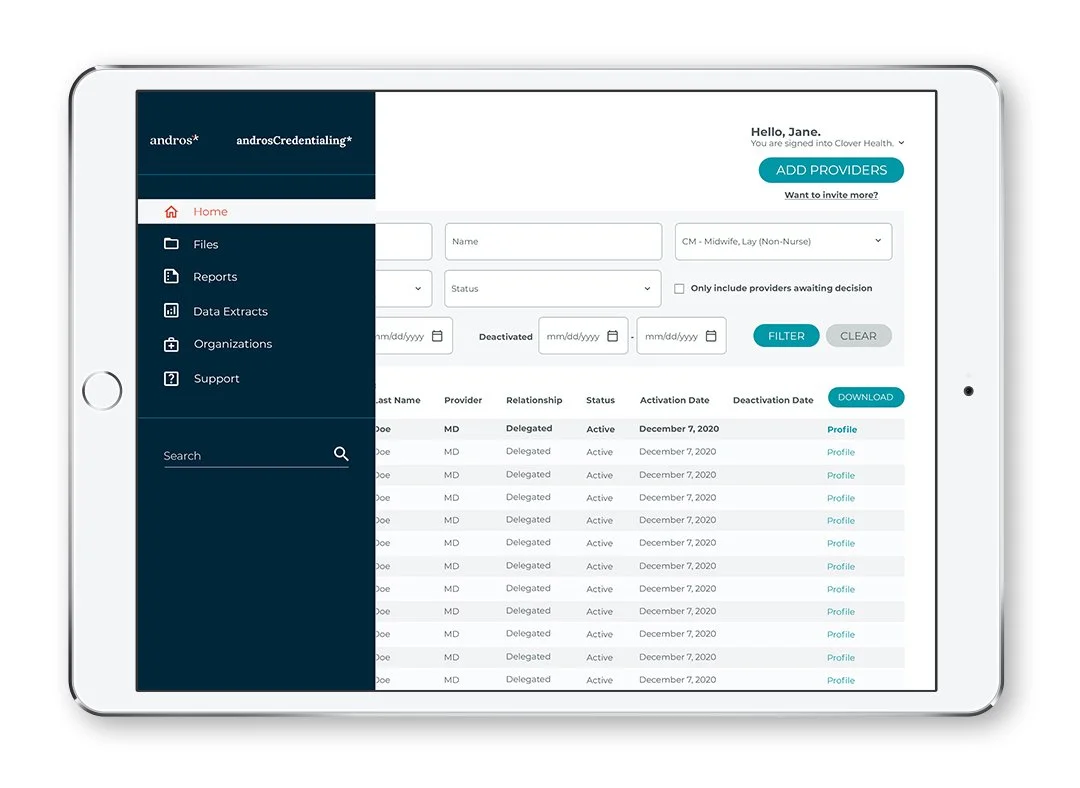Viewport: 1080px width, 788px height.
Task: Open the Want to invite more link
Action: tap(831, 195)
